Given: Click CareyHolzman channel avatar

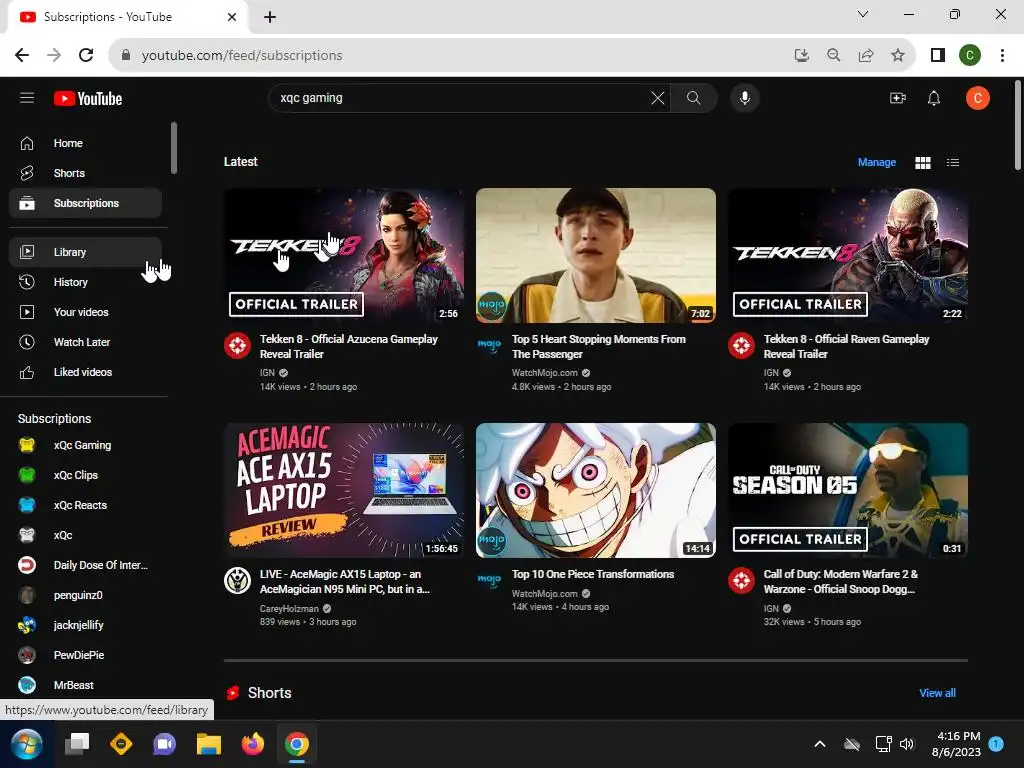Looking at the screenshot, I should click(x=238, y=581).
